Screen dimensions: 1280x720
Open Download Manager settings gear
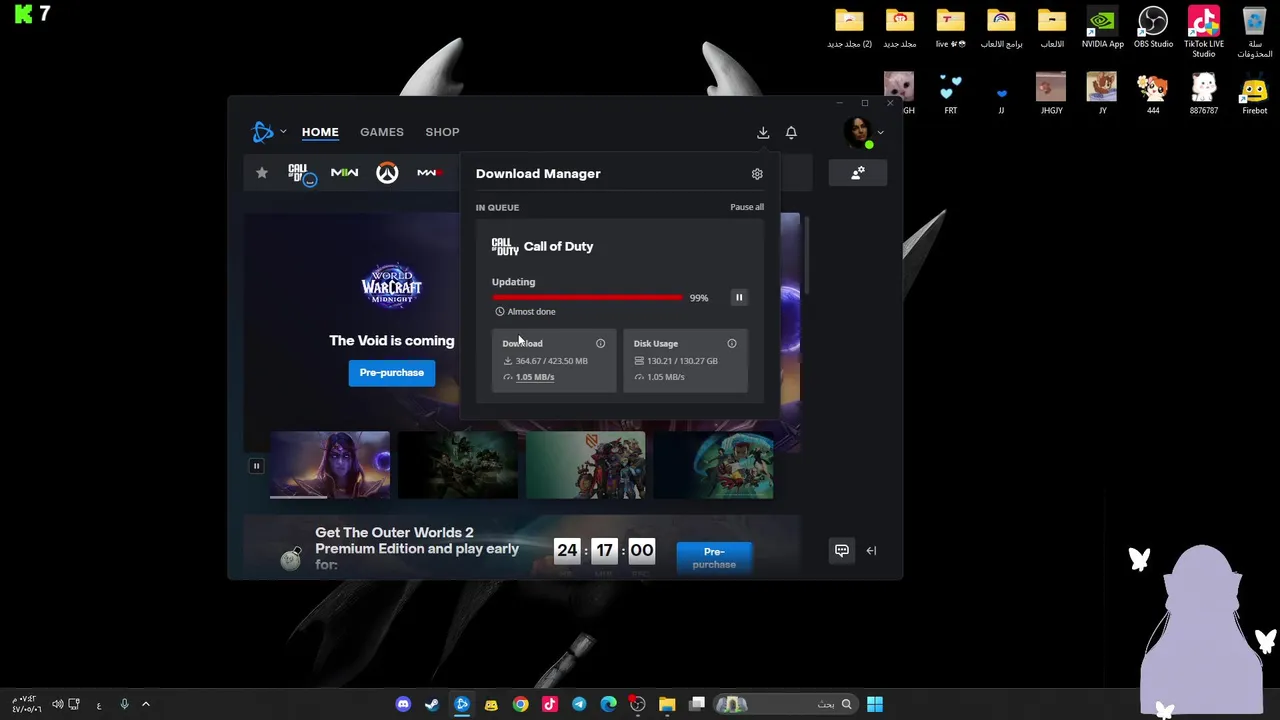(x=757, y=174)
